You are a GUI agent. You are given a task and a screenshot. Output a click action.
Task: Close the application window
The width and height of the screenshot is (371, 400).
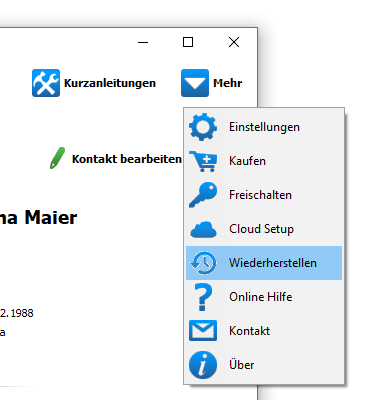234,42
